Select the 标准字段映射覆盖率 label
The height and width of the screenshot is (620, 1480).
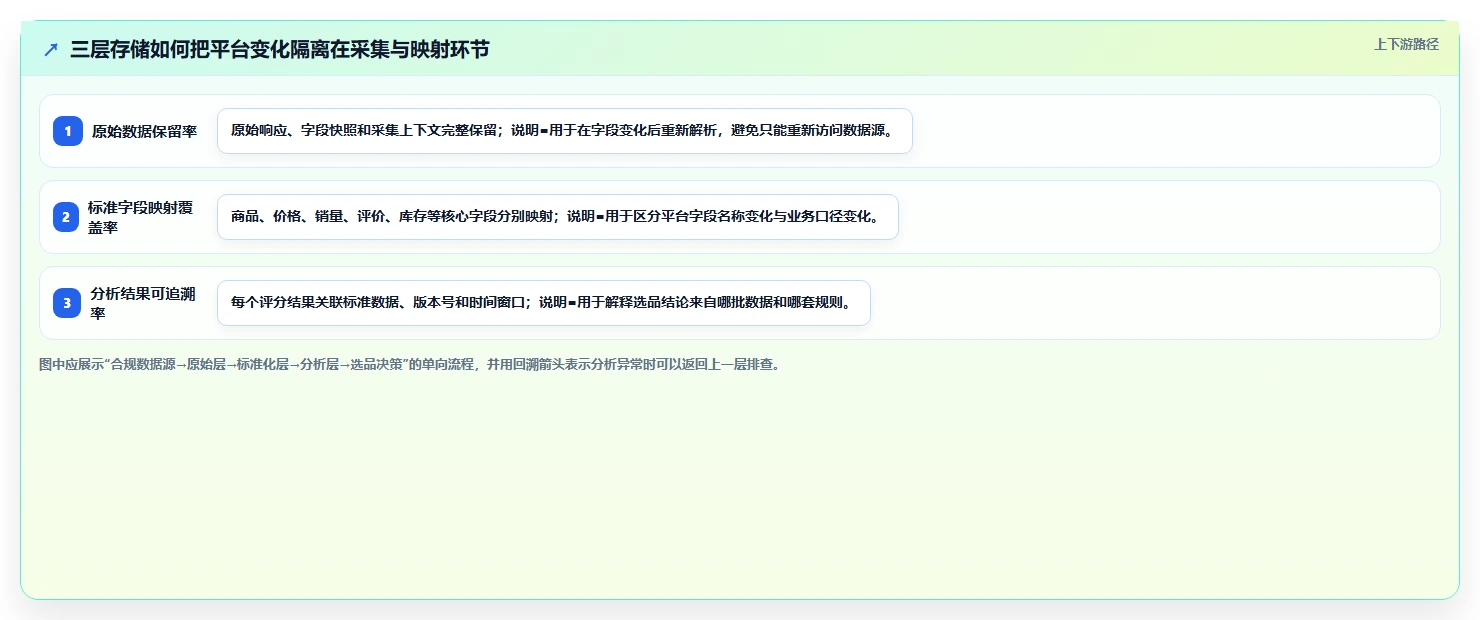(x=141, y=217)
